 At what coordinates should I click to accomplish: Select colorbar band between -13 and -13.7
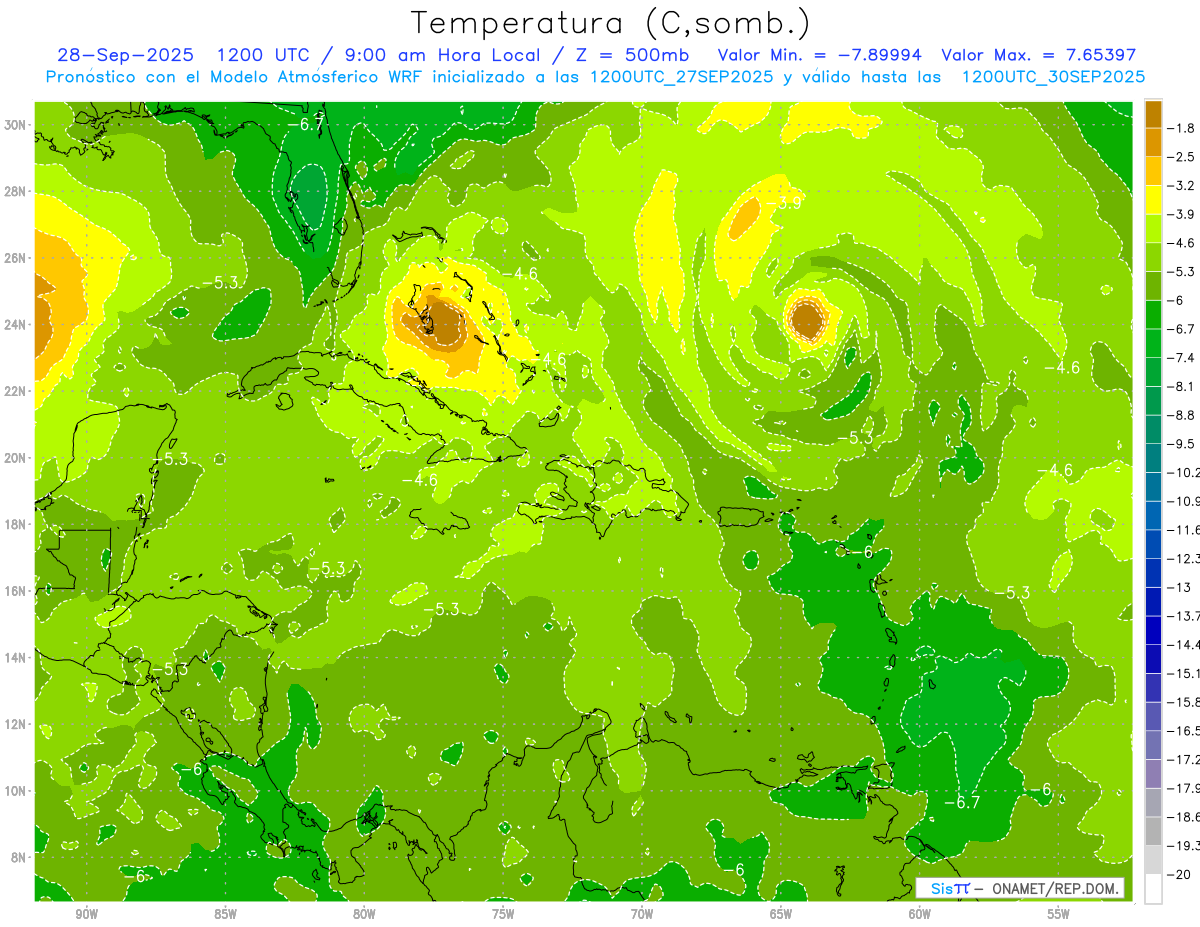tap(1153, 601)
